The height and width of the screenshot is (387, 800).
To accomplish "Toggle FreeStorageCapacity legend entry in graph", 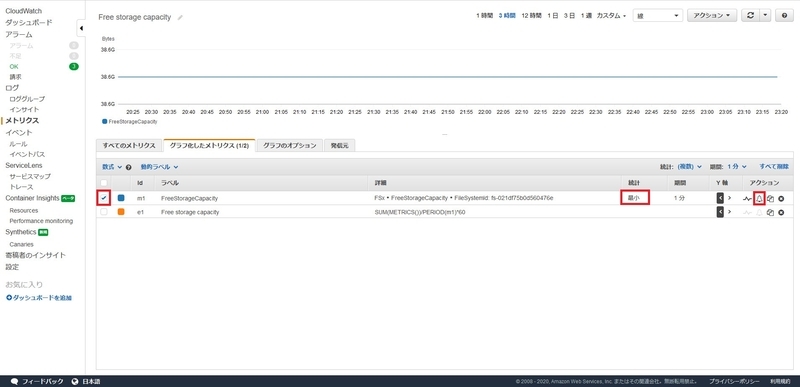I will coord(130,122).
